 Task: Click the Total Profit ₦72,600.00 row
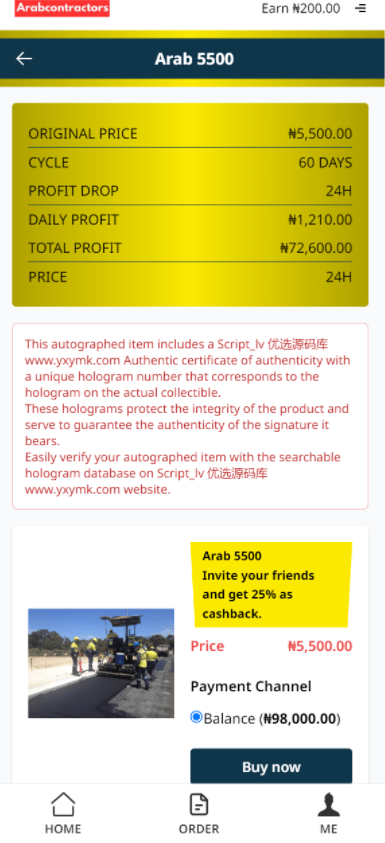190,248
